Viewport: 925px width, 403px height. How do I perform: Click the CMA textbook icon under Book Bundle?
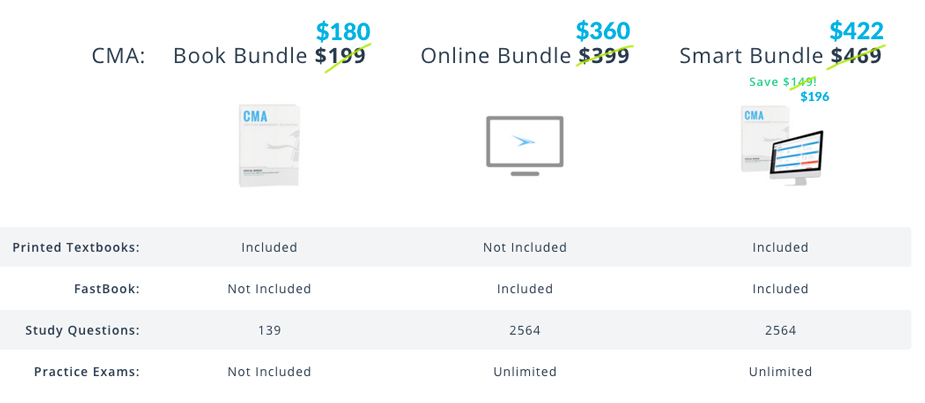(x=269, y=146)
